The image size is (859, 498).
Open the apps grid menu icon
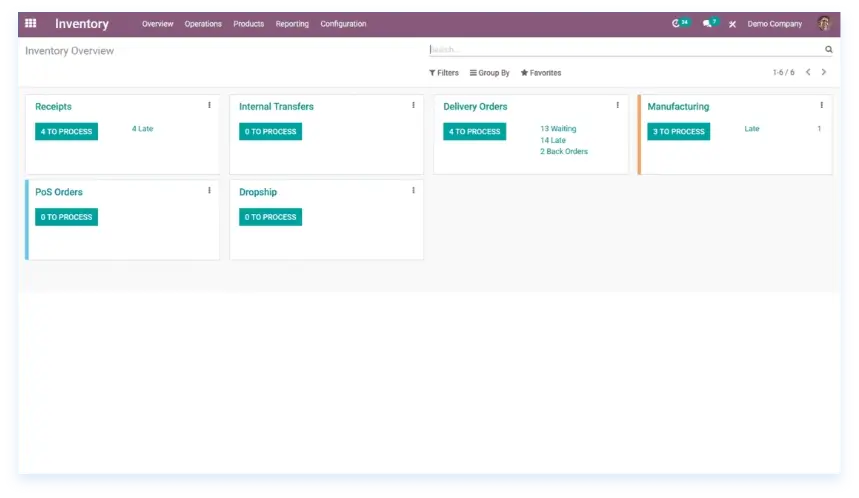(x=31, y=24)
